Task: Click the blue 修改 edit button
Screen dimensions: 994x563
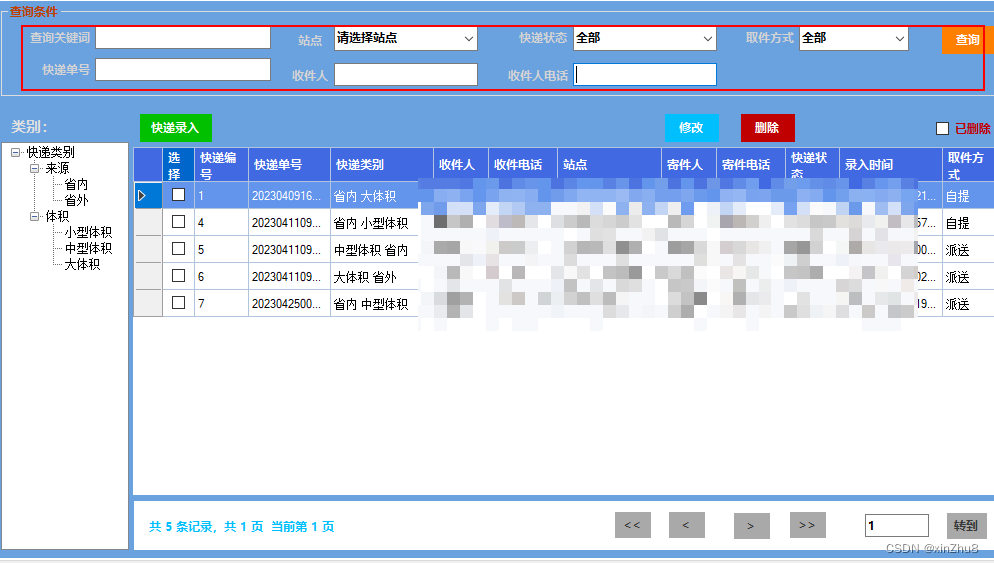Action: point(692,127)
